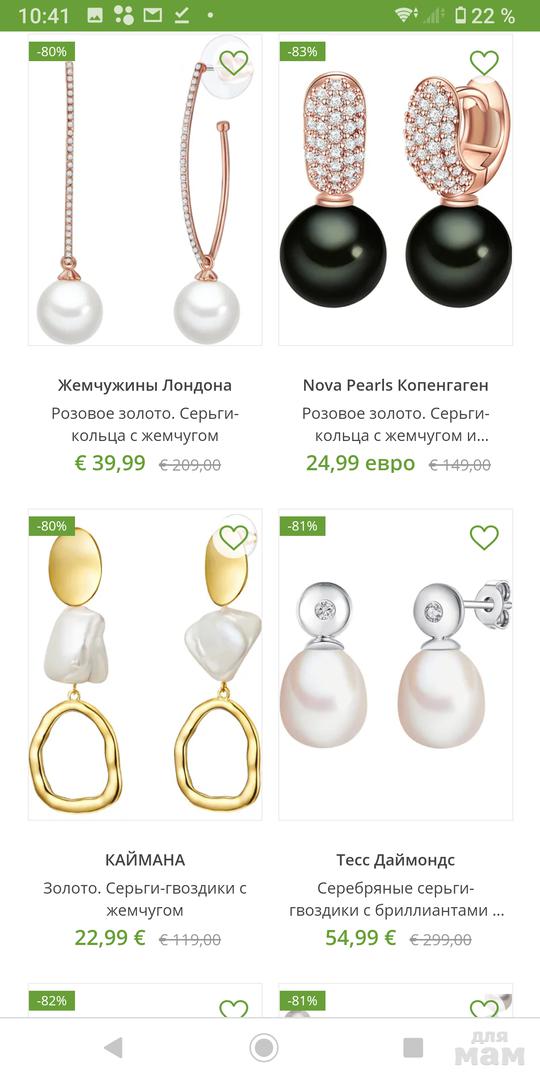Add the Тесс Даймондс earrings to favorites
The height and width of the screenshot is (1080, 540).
[484, 537]
